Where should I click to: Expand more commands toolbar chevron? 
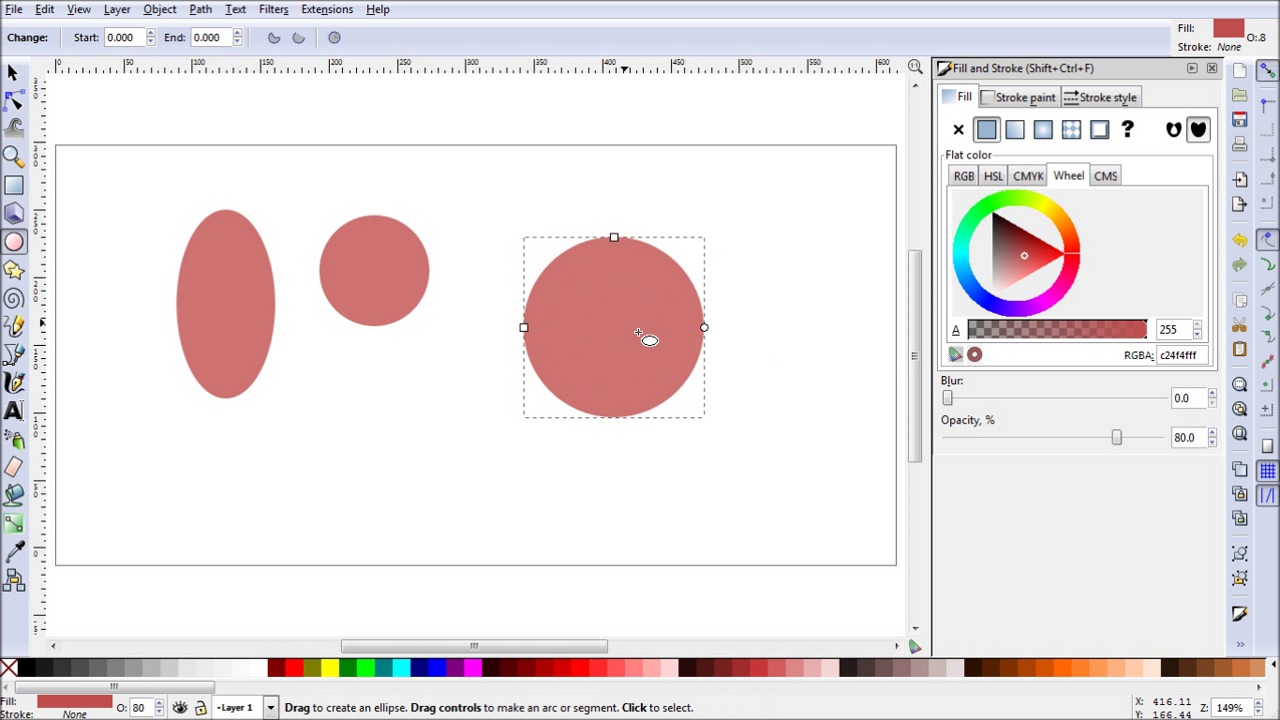point(1240,644)
